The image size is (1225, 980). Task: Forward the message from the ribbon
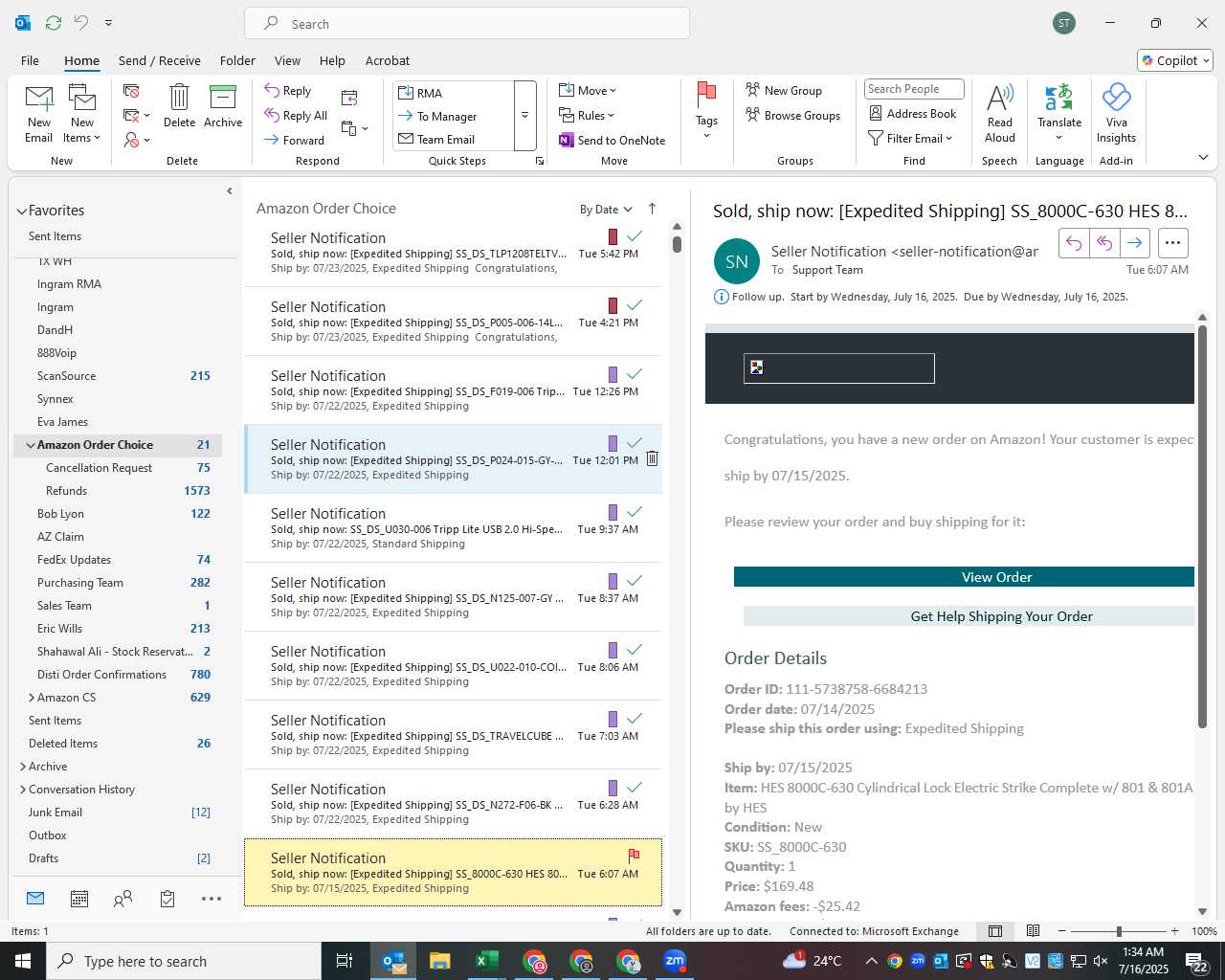click(x=295, y=140)
